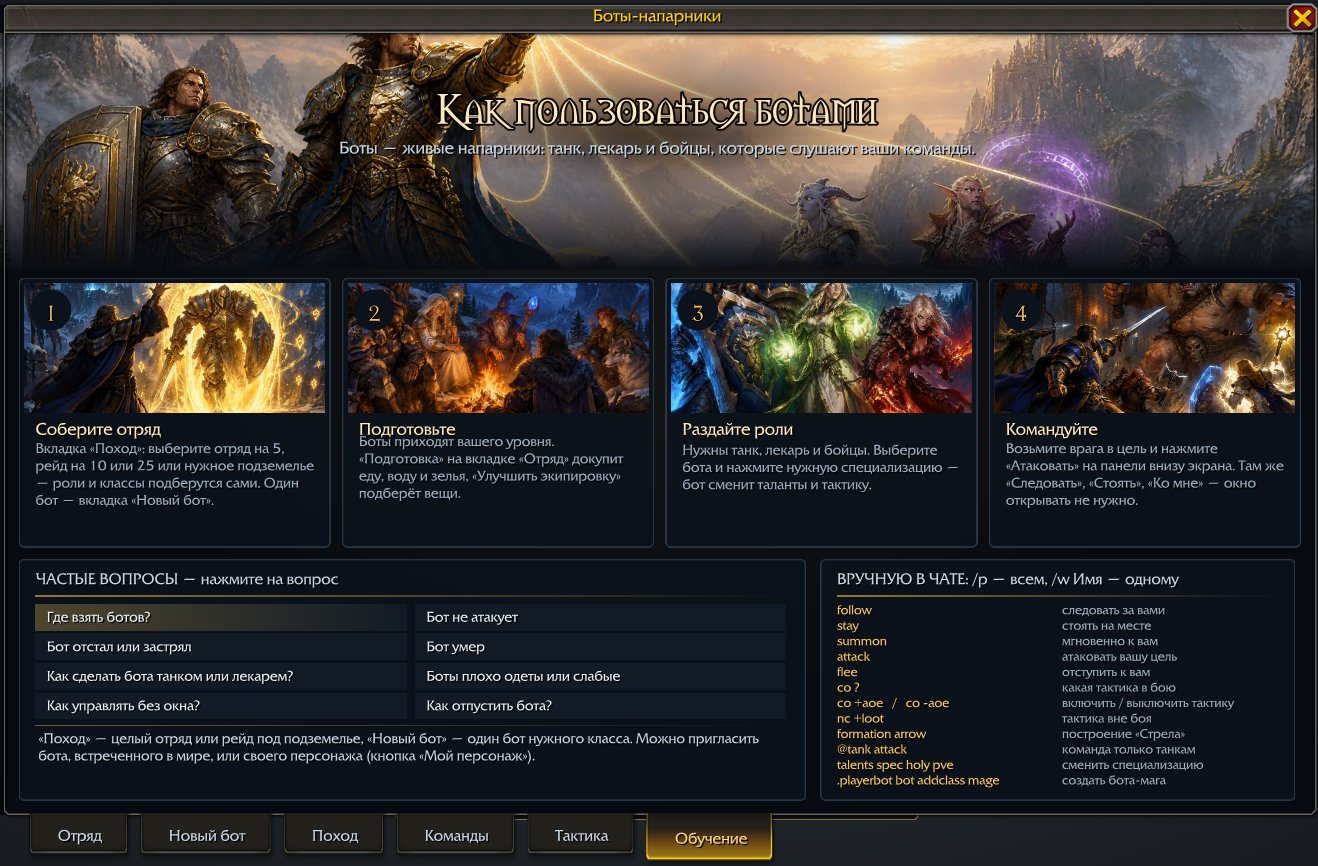The width and height of the screenshot is (1318, 866).
Task: Click the description «сменить специализацию»
Action: pyautogui.click(x=1132, y=765)
